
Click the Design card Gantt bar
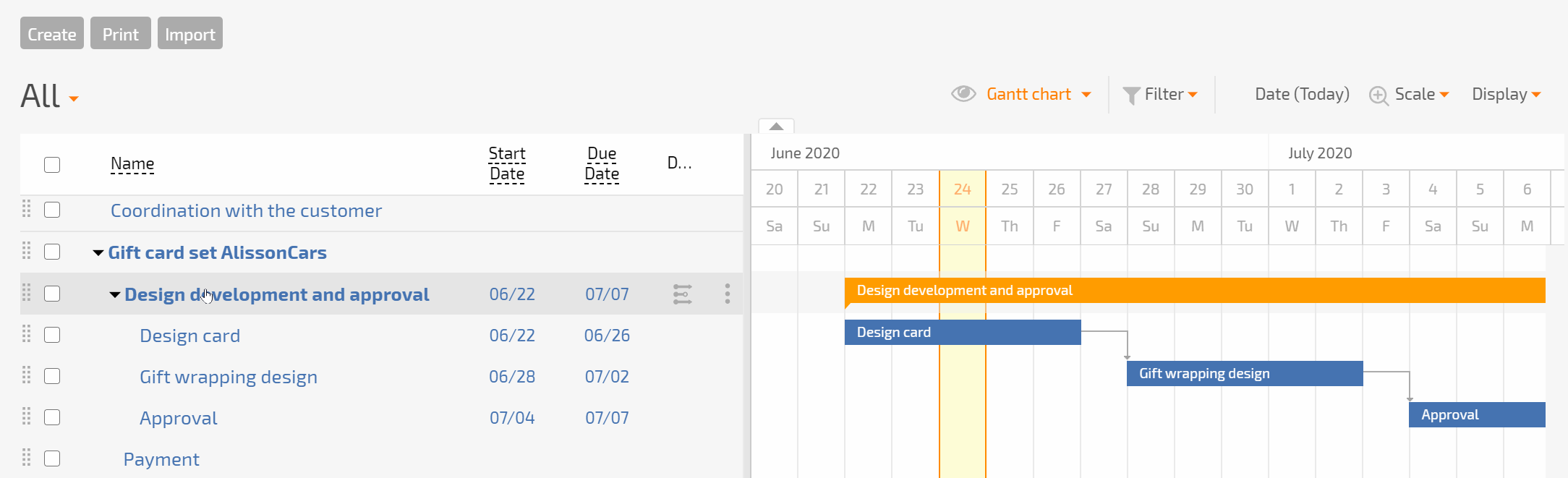963,332
